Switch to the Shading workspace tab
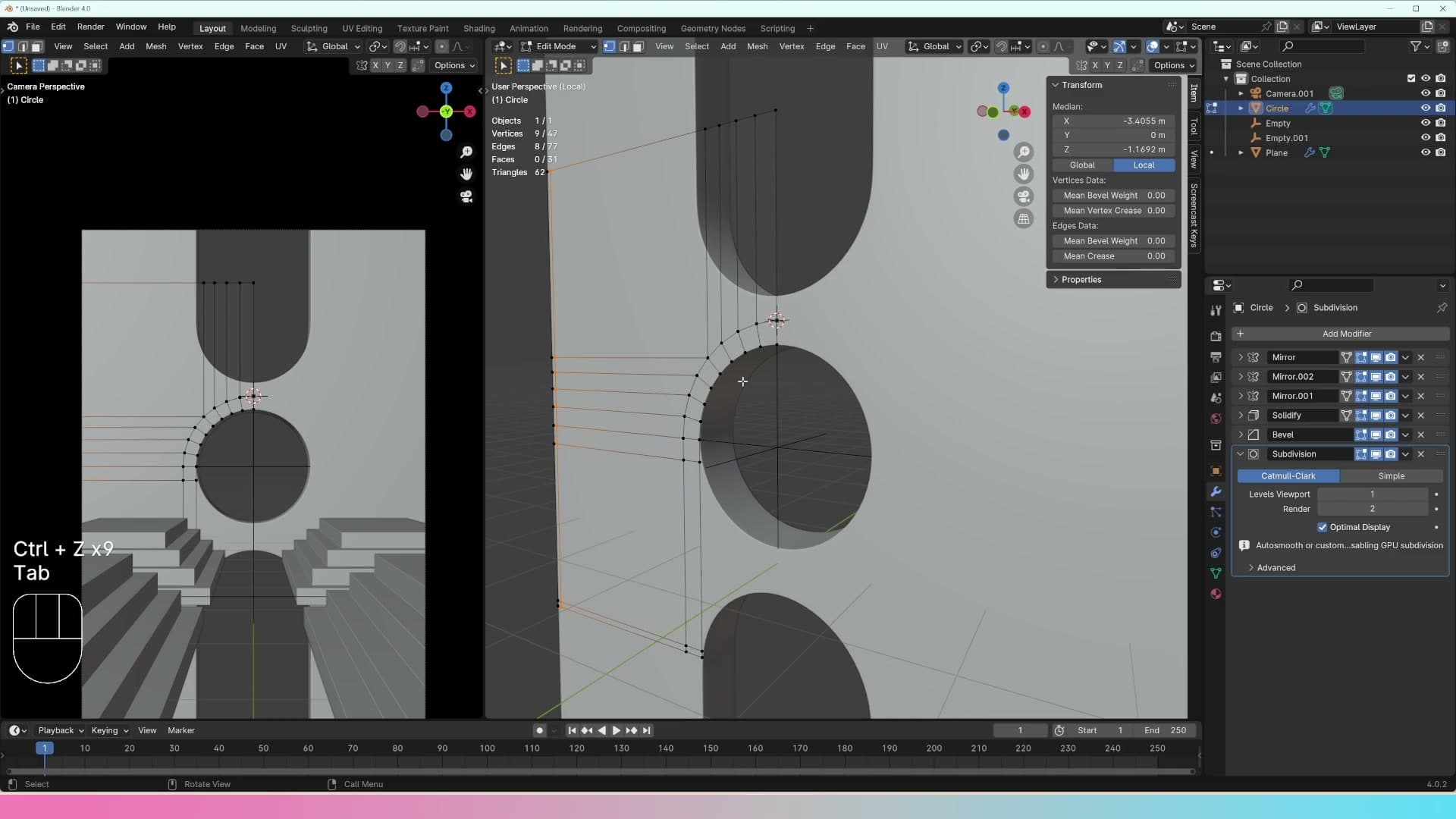Viewport: 1456px width, 819px height. [479, 28]
